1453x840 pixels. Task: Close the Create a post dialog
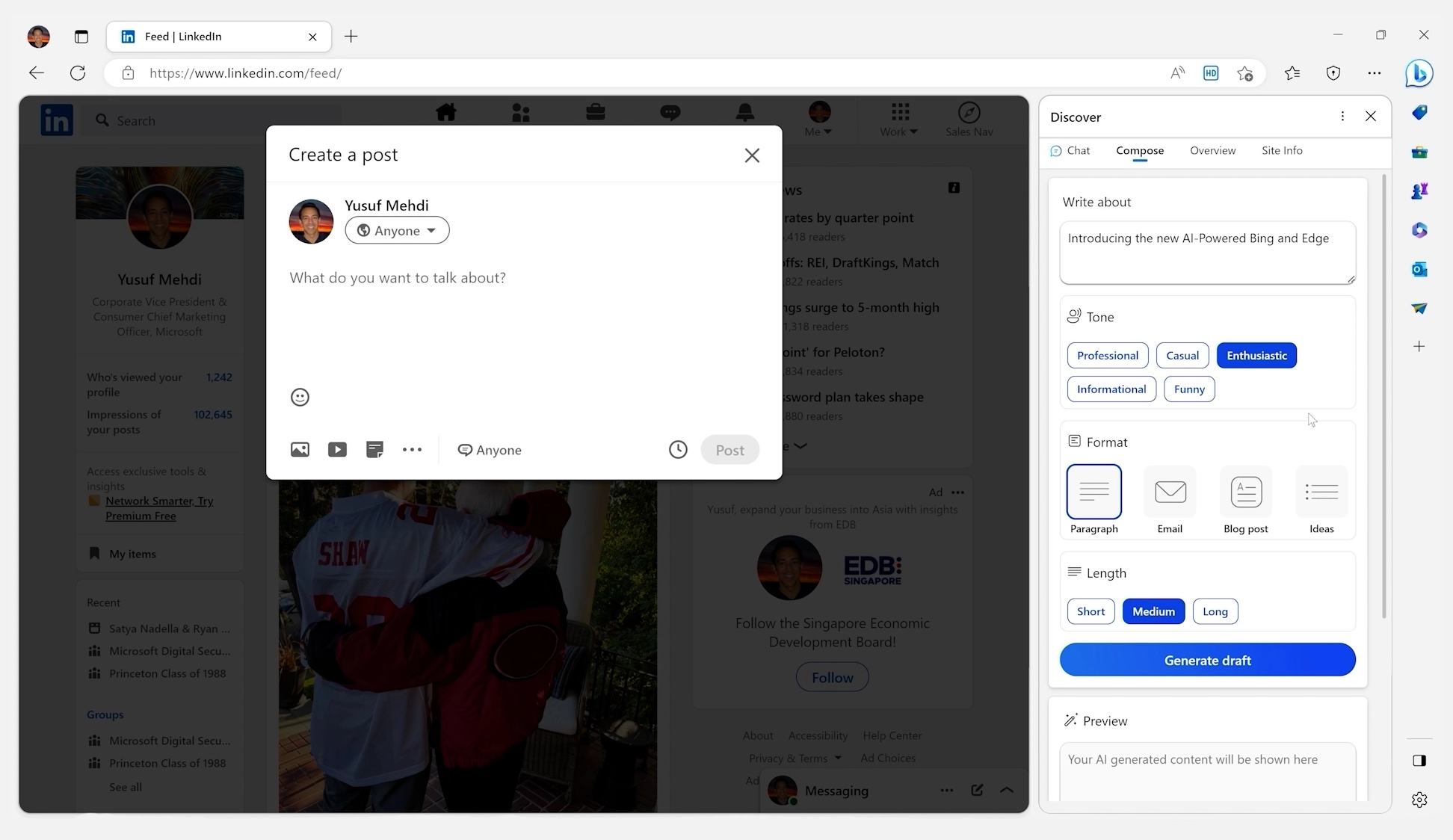click(x=752, y=155)
